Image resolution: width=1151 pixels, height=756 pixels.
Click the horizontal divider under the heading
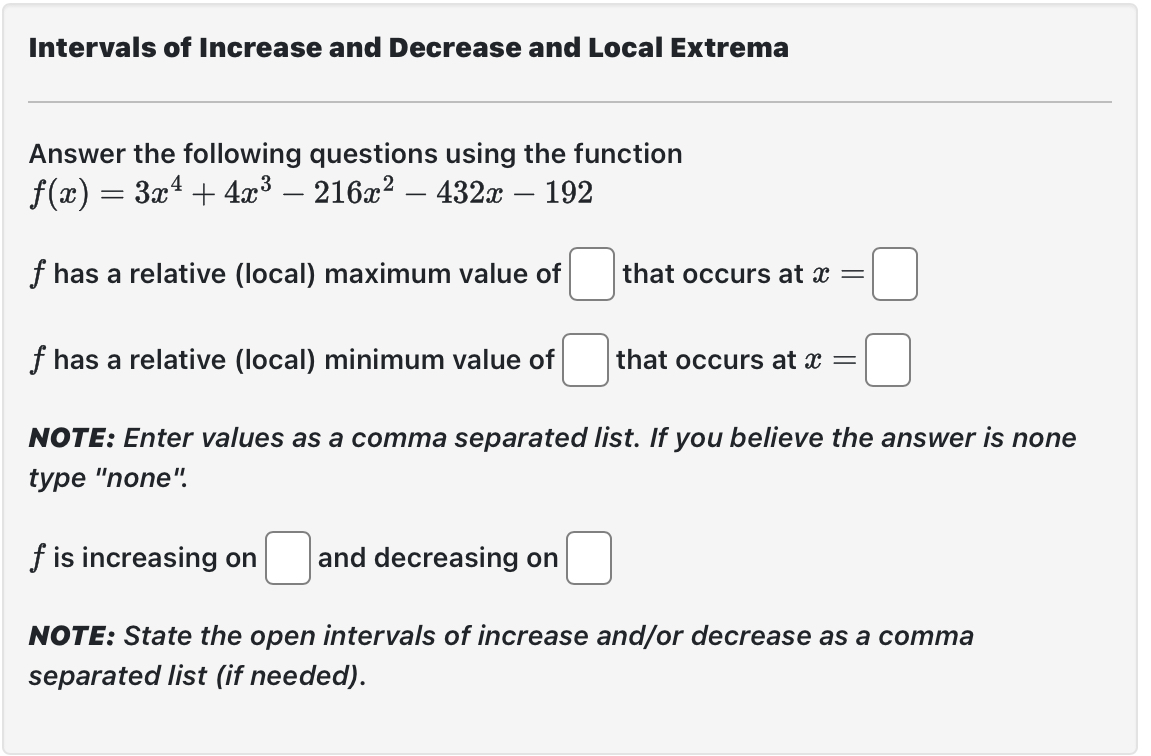571,100
